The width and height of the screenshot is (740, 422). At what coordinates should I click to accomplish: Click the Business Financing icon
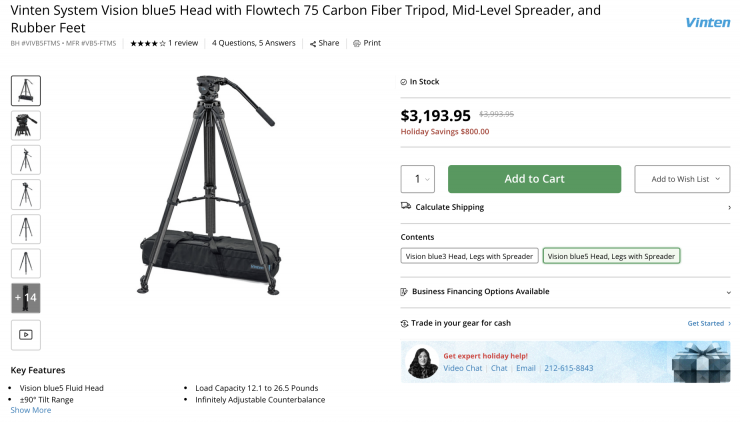pos(404,291)
